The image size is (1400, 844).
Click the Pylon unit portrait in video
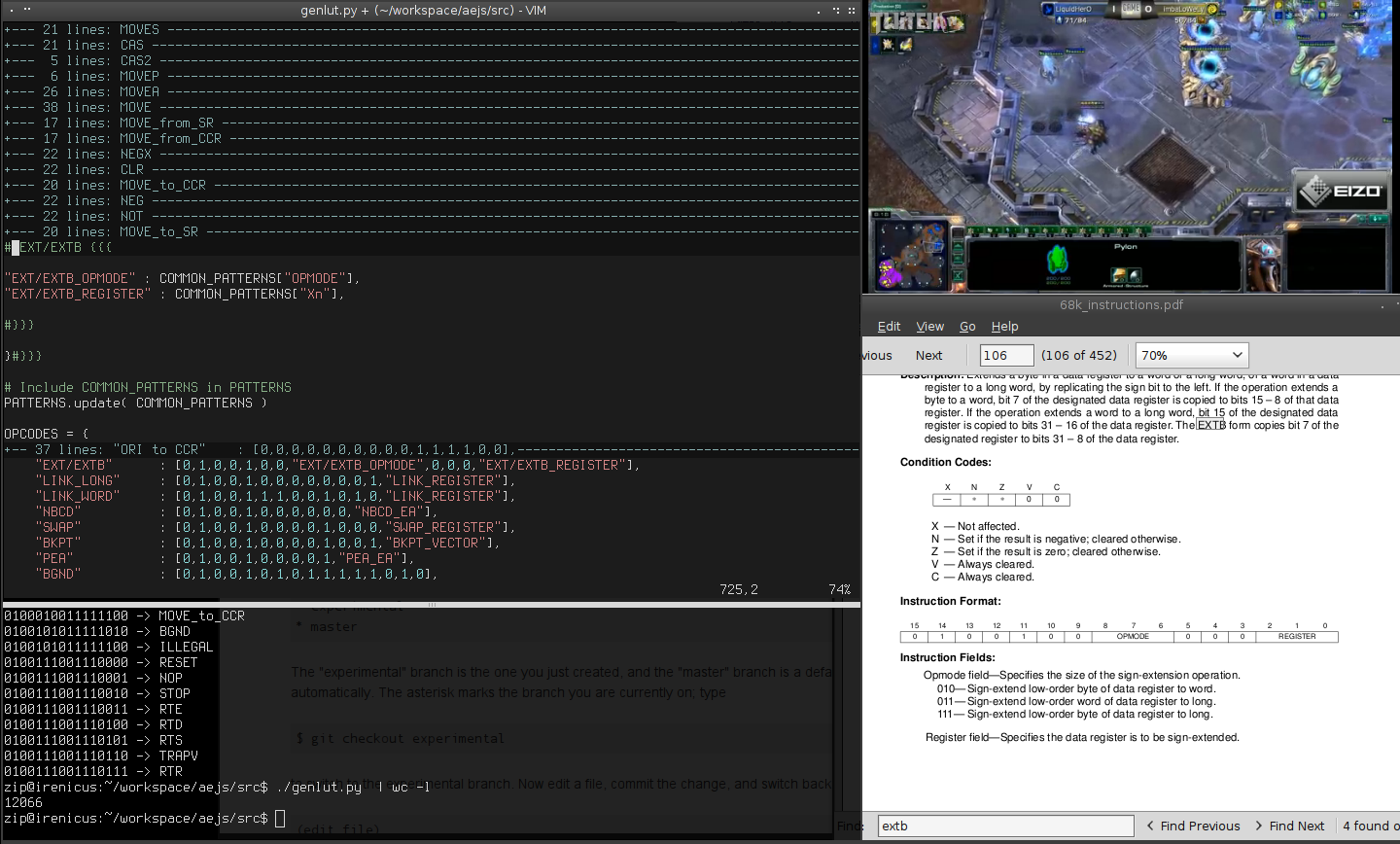pyautogui.click(x=1057, y=262)
